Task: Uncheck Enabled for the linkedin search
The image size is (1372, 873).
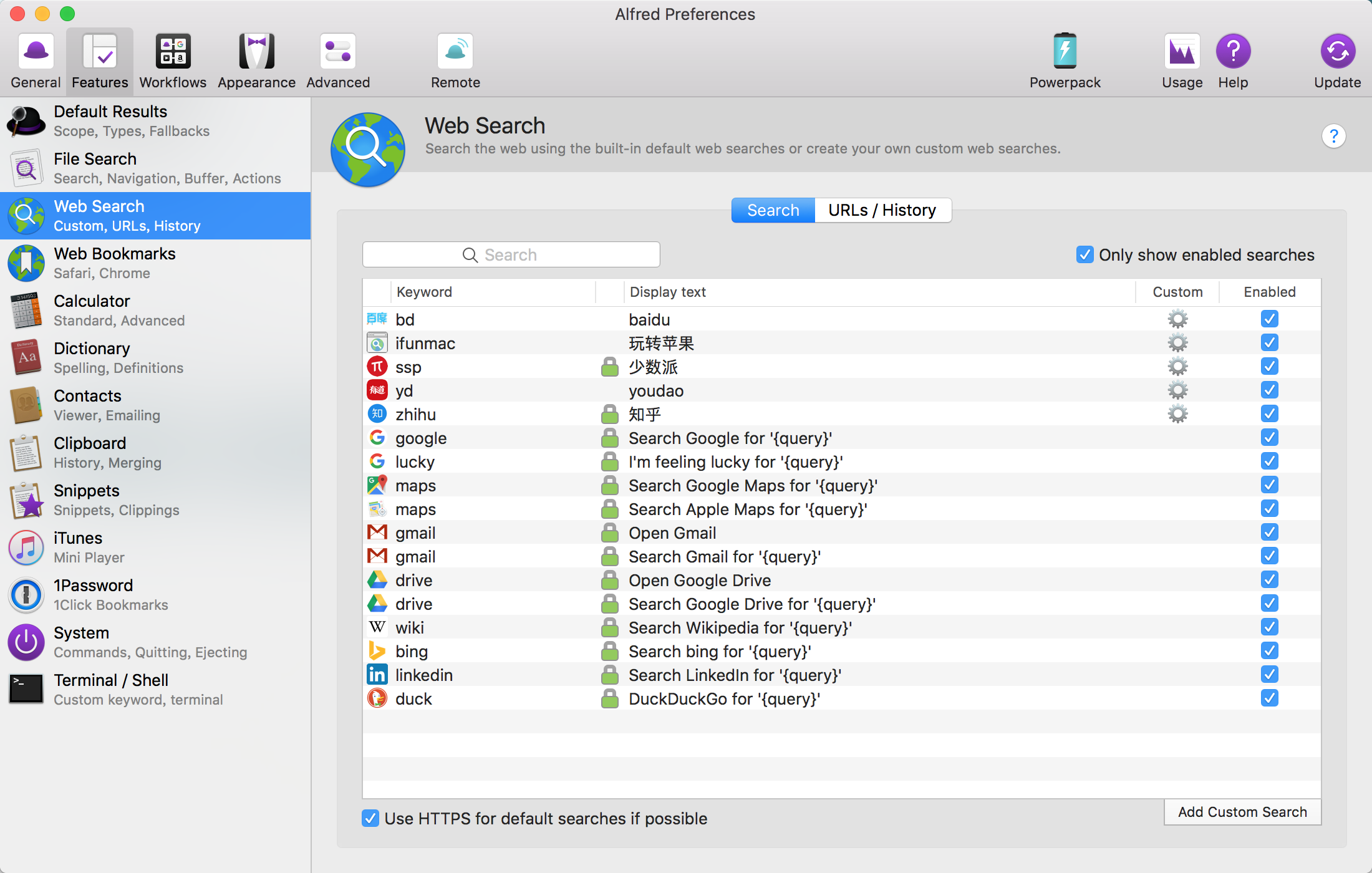Action: (x=1269, y=675)
